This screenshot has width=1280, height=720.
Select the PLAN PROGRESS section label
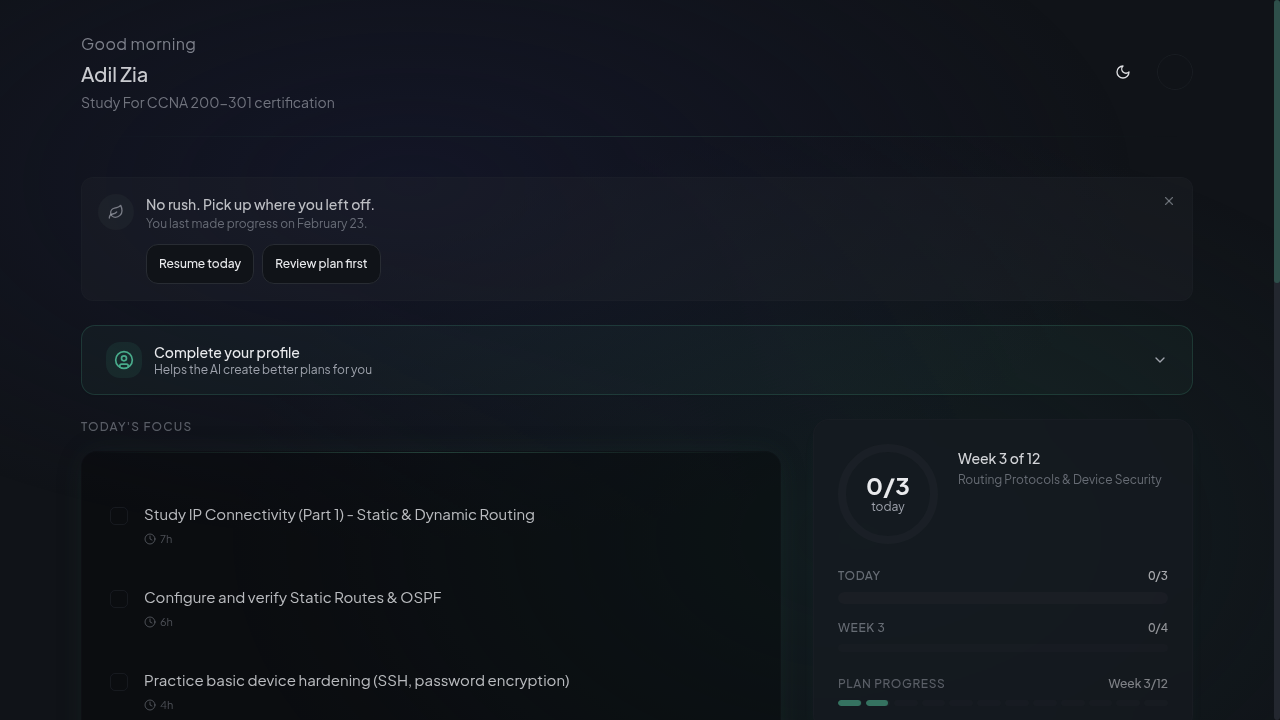891,683
